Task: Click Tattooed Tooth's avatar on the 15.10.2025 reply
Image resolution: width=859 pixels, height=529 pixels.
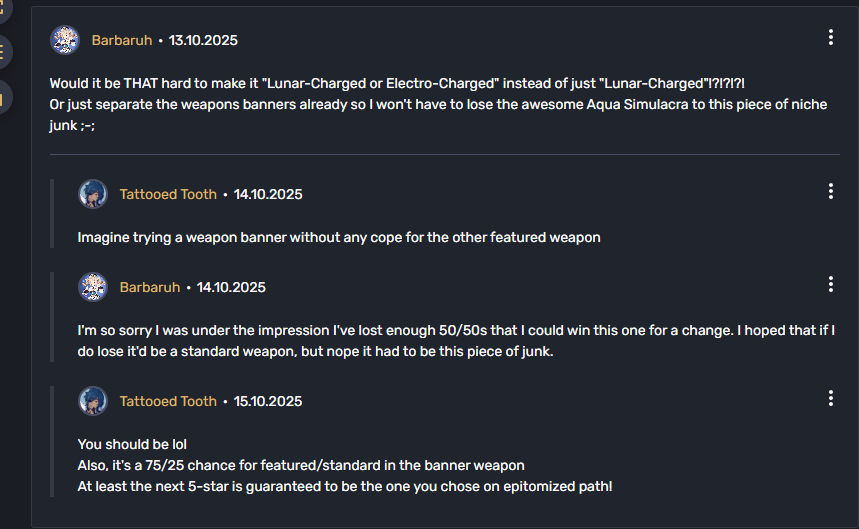Action: 93,401
